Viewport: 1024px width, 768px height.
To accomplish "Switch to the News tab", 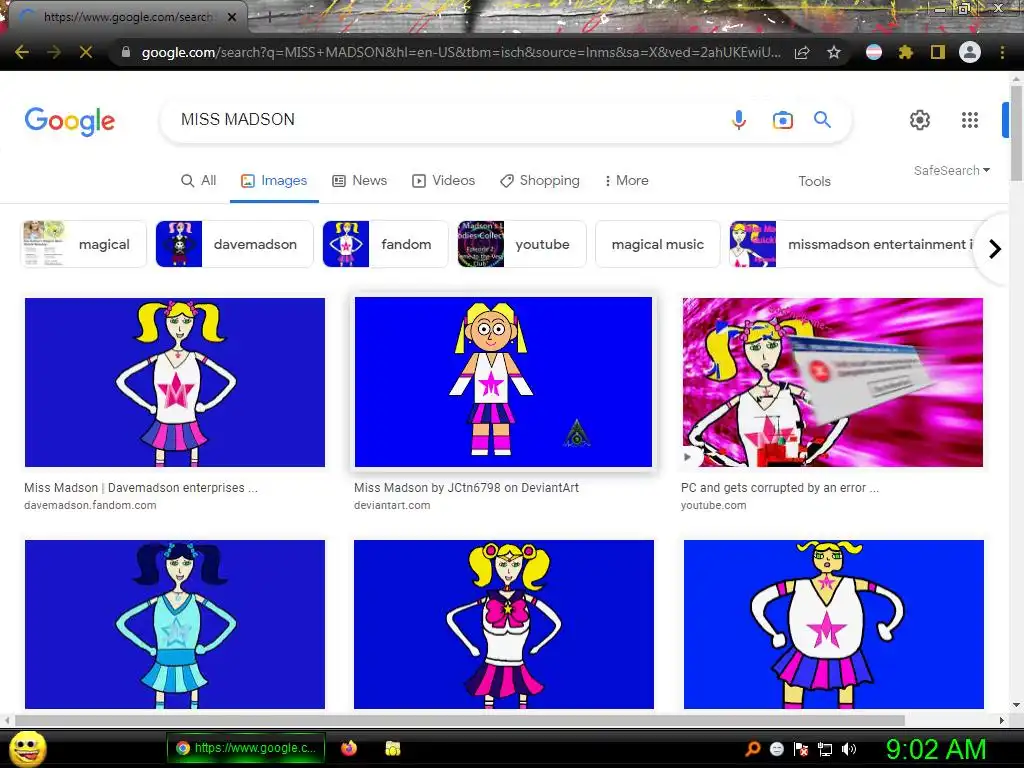I will click(x=359, y=180).
